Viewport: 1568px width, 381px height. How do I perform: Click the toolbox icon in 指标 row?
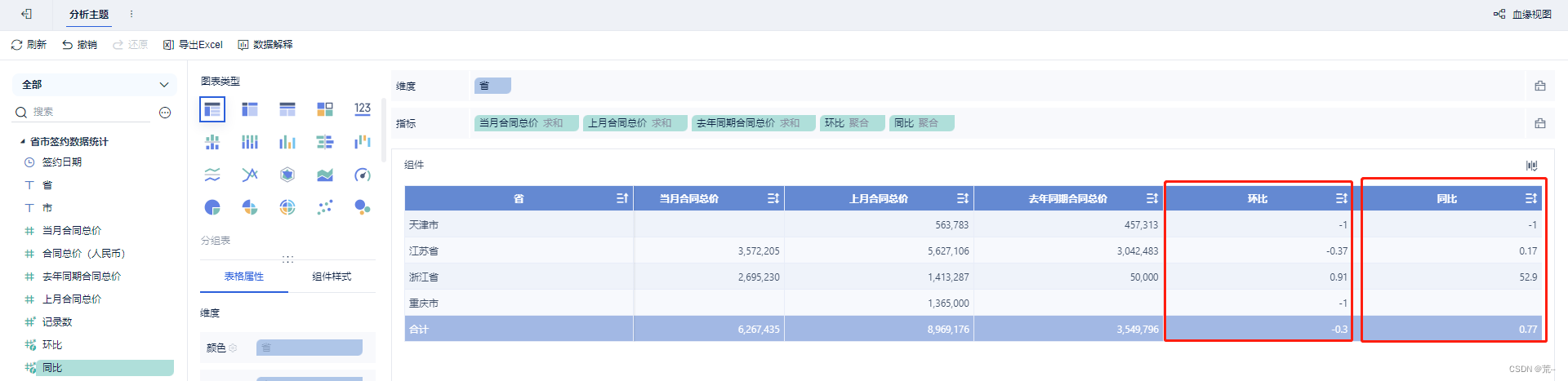(x=1539, y=123)
